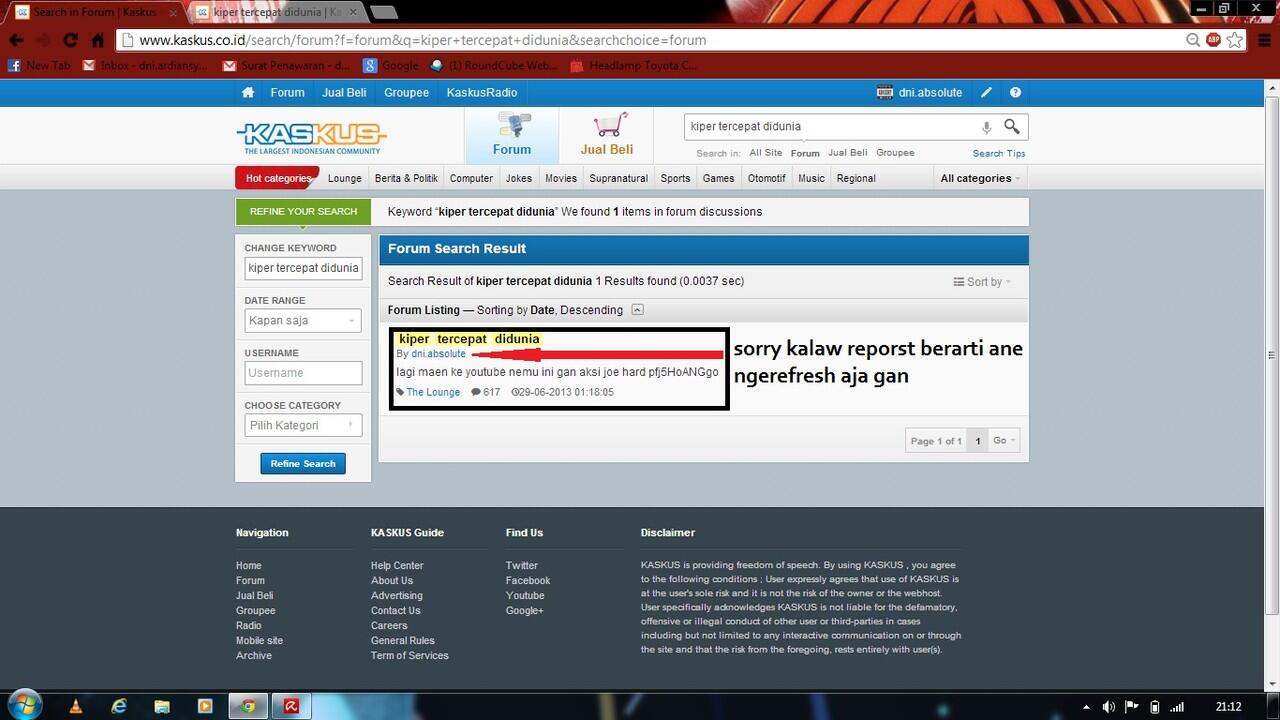This screenshot has width=1280, height=720.
Task: Go to the browser home page icon
Action: click(97, 40)
